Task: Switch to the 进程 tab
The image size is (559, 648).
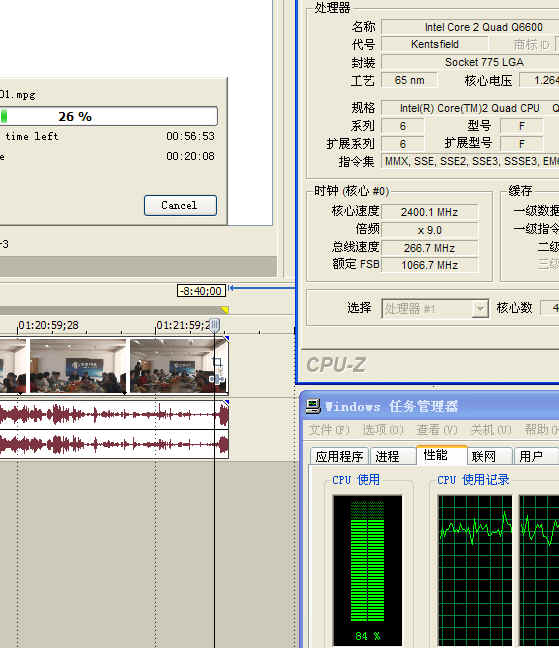Action: tap(392, 456)
